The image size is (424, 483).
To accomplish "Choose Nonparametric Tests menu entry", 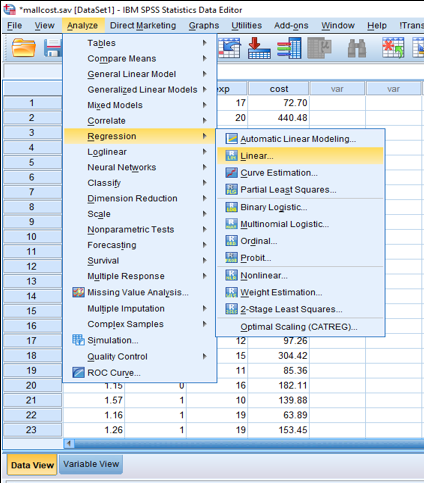I will pos(140,229).
